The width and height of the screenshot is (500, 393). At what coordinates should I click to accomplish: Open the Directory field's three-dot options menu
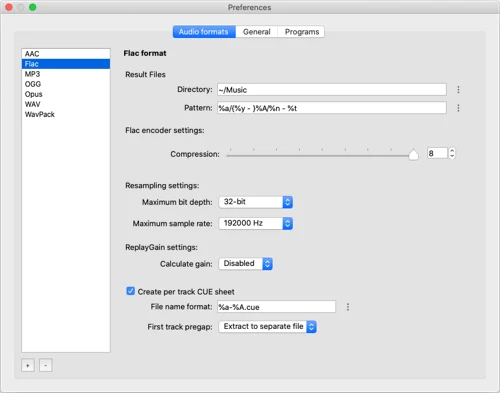(x=458, y=90)
